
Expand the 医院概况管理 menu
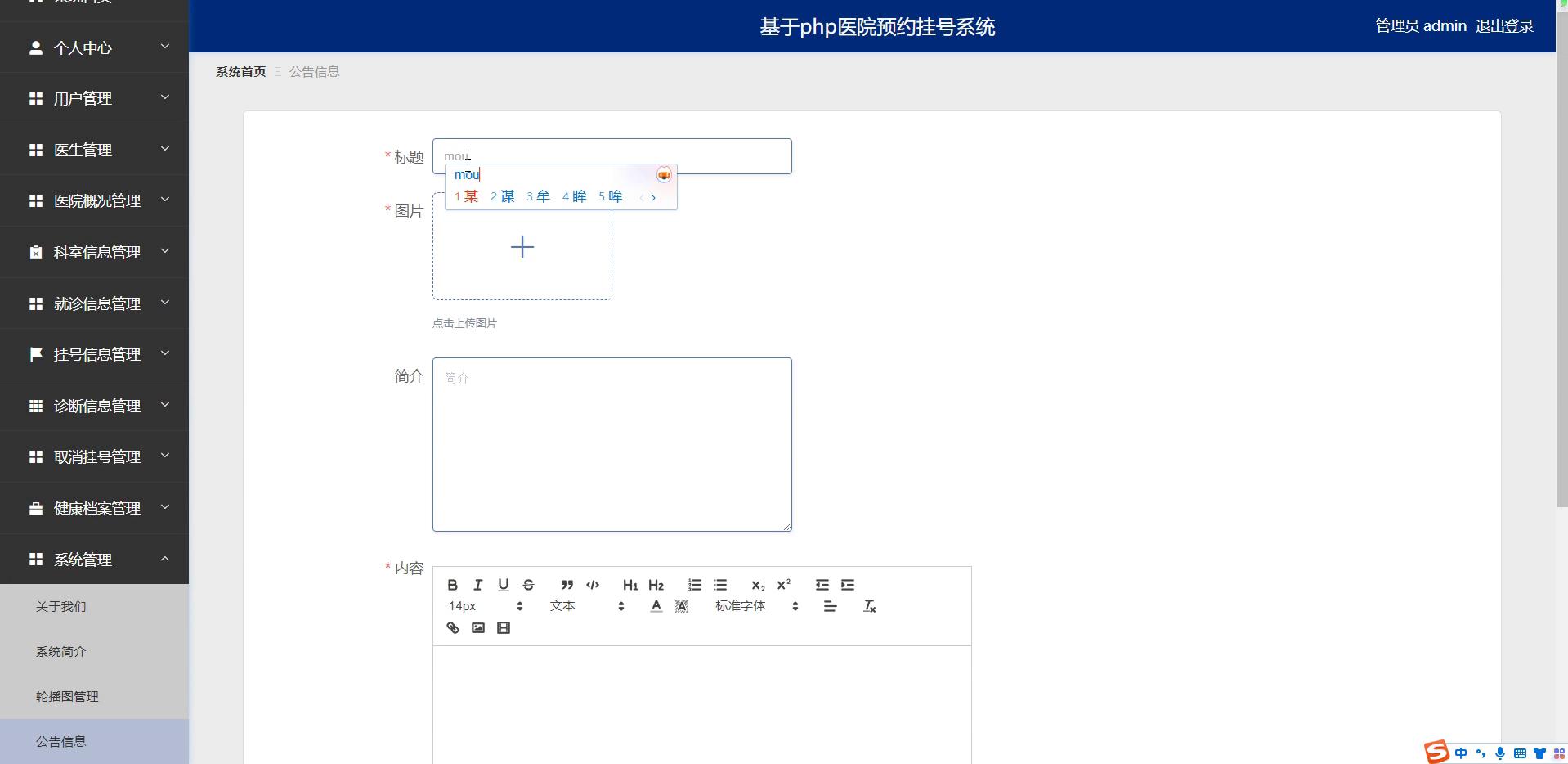(x=94, y=200)
